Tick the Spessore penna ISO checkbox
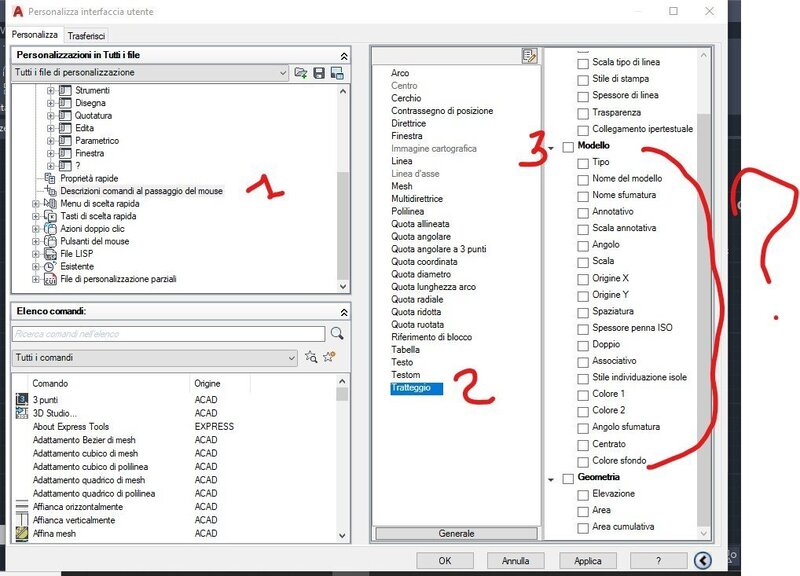 (583, 329)
